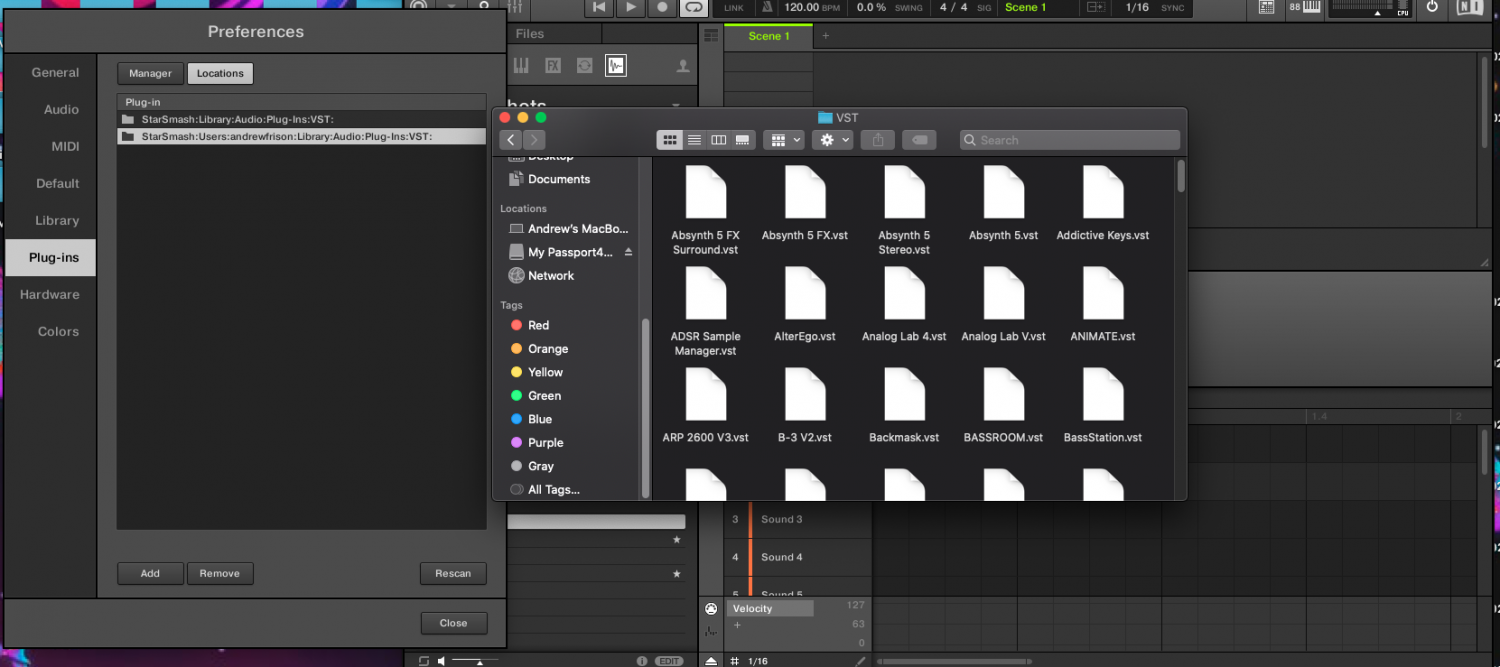Select the samples waveform icon in browser
Image resolution: width=1500 pixels, height=667 pixels.
616,66
